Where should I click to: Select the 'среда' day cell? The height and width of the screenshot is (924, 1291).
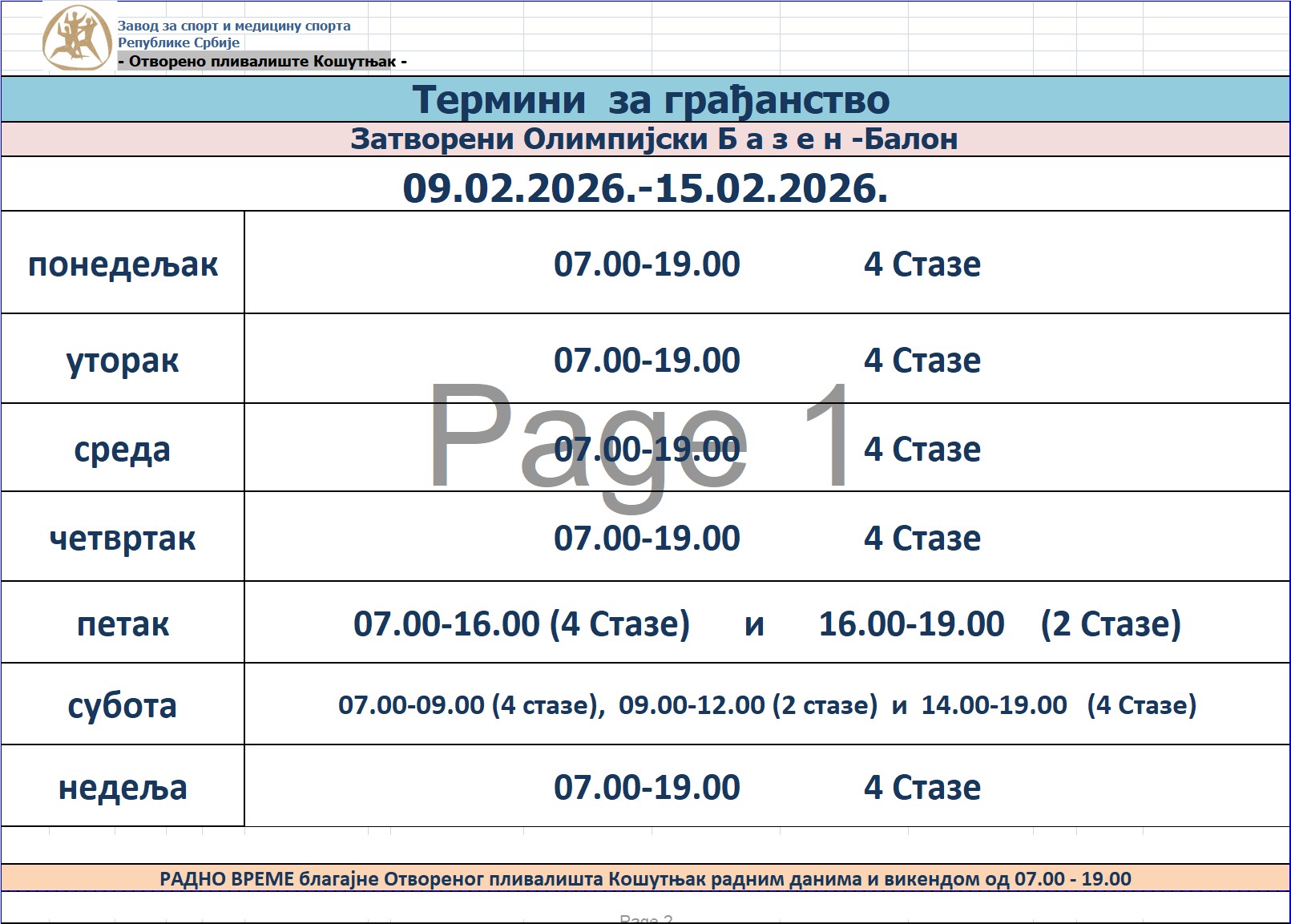[x=123, y=449]
